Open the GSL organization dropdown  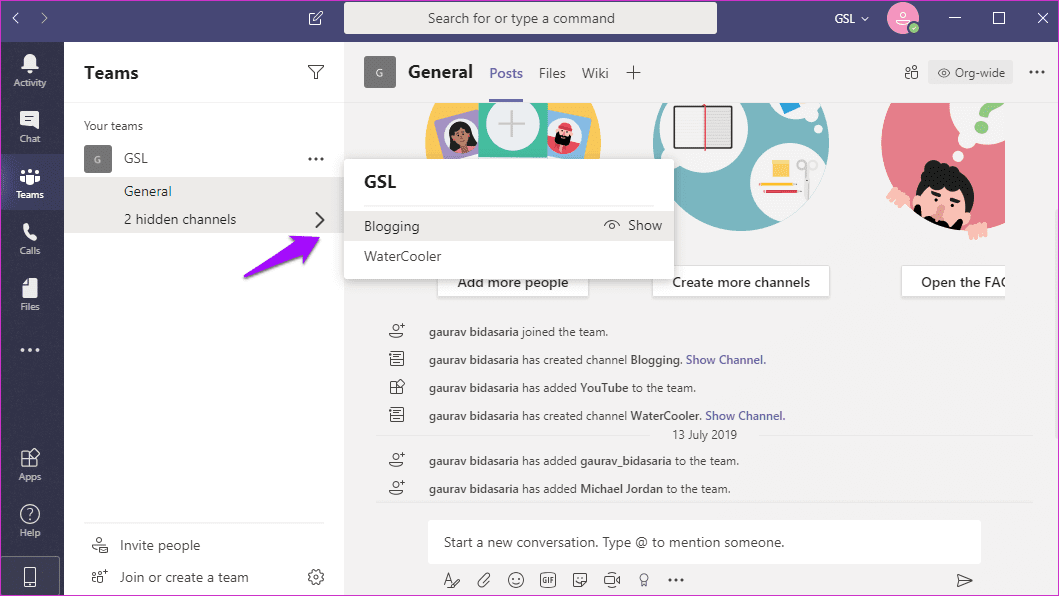click(x=851, y=18)
